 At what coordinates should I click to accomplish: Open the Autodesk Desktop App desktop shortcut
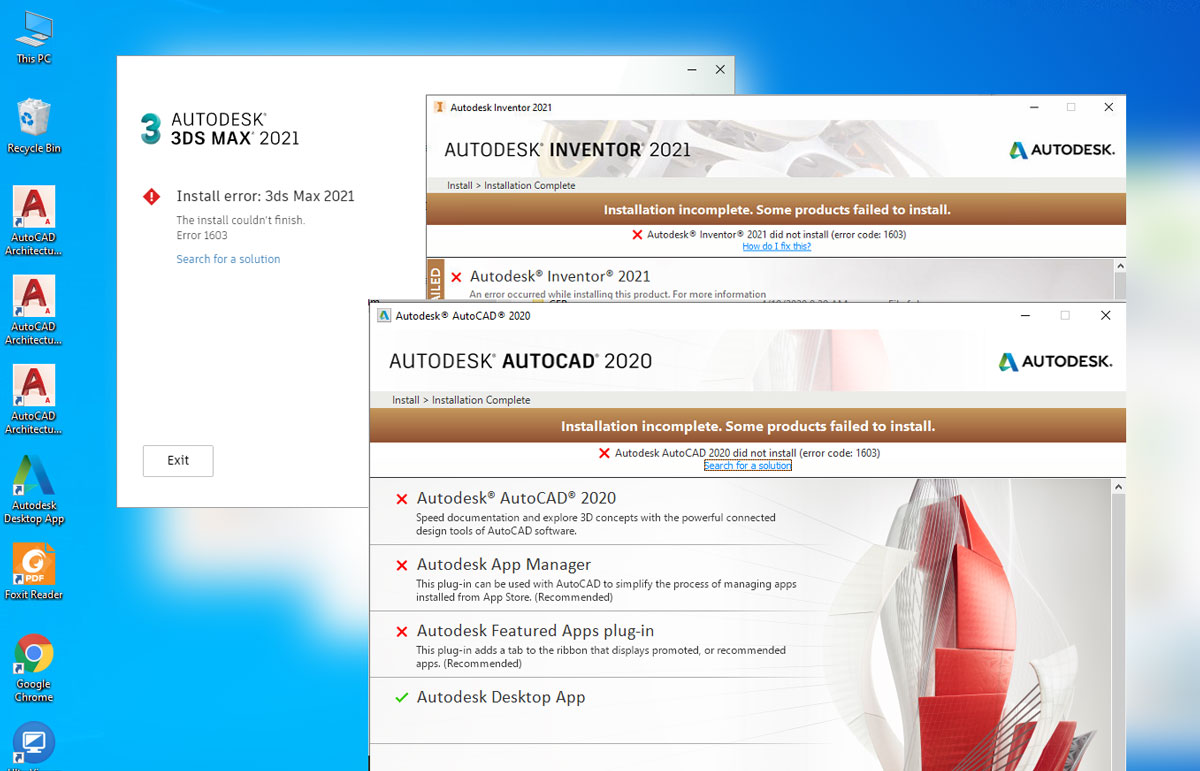pyautogui.click(x=34, y=480)
